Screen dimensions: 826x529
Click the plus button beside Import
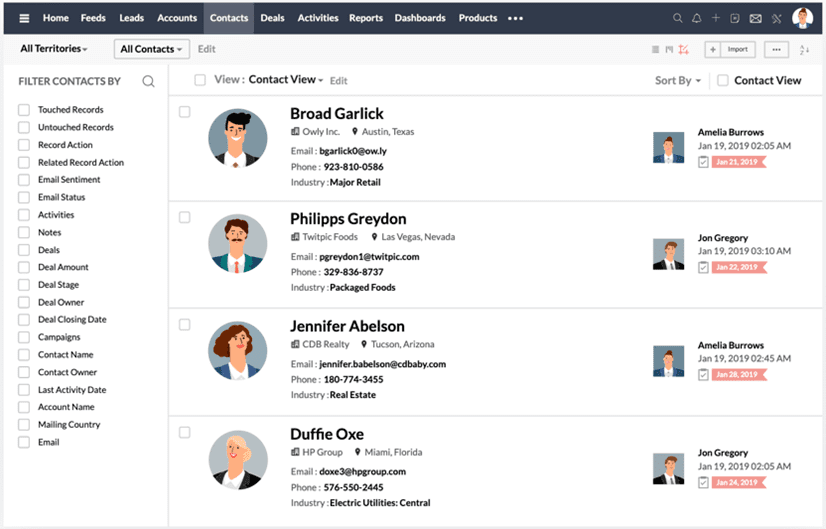(711, 49)
